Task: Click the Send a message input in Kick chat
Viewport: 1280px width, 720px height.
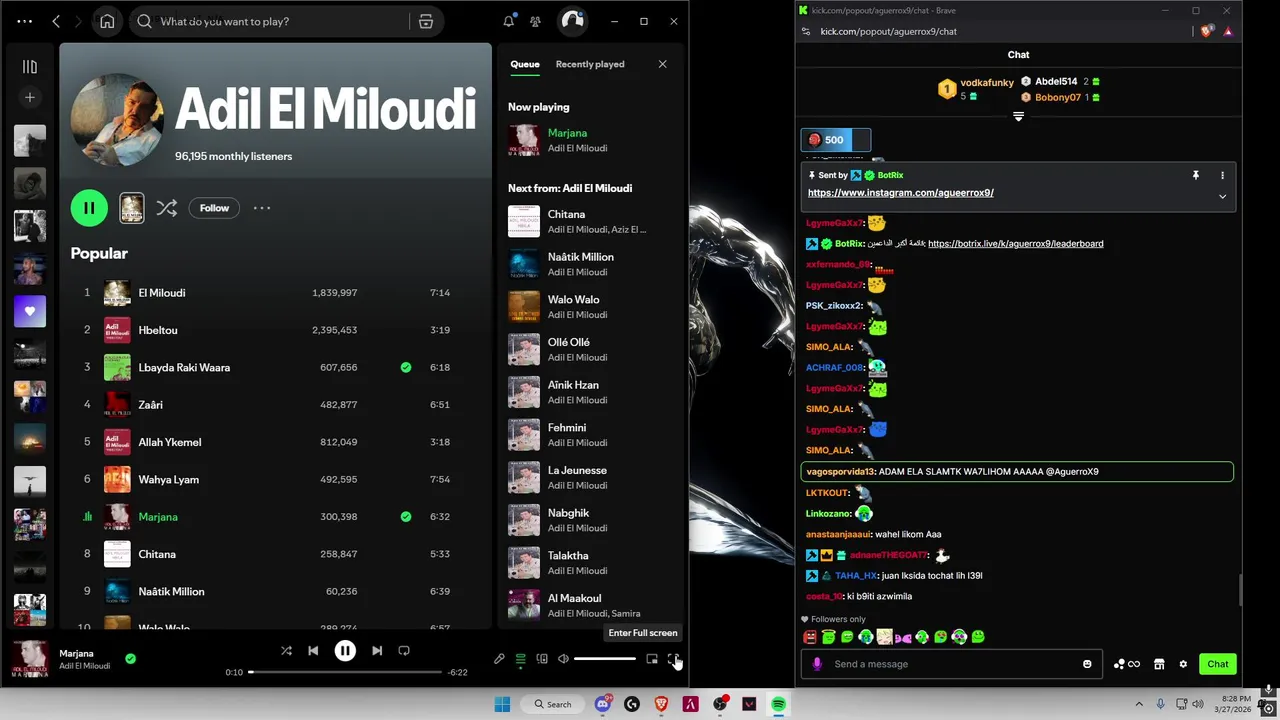Action: click(952, 664)
